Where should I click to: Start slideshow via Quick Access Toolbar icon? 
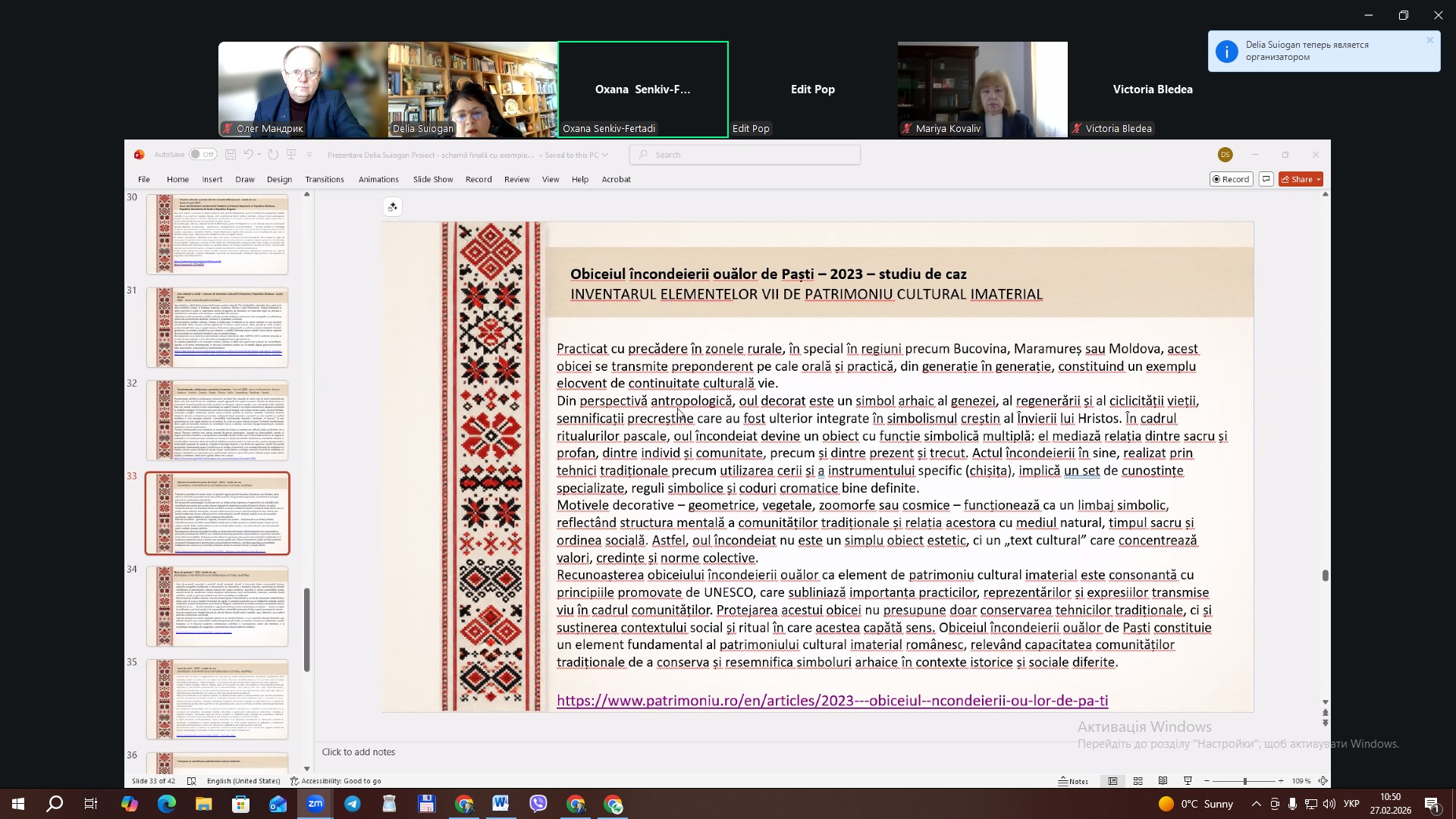(292, 154)
